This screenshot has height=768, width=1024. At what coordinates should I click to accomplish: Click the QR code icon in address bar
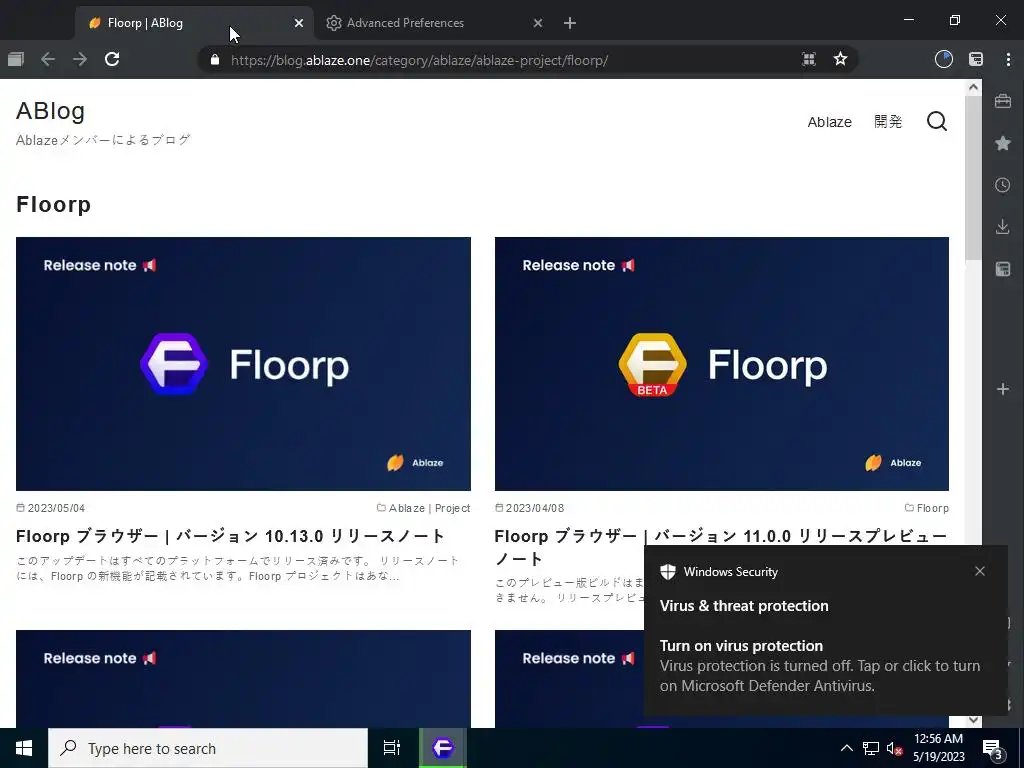pyautogui.click(x=808, y=59)
